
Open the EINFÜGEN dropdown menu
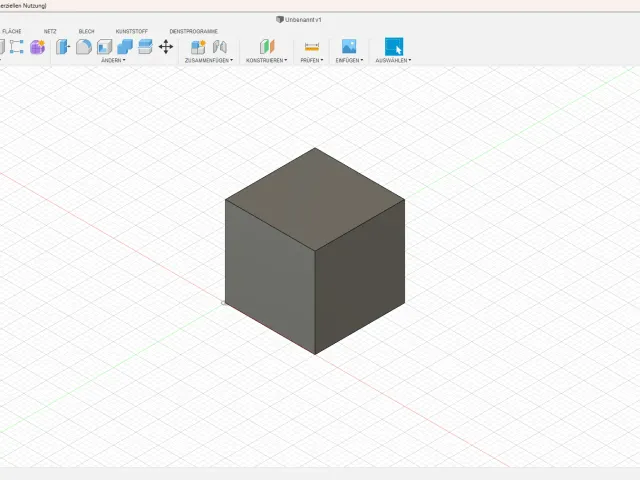point(349,60)
